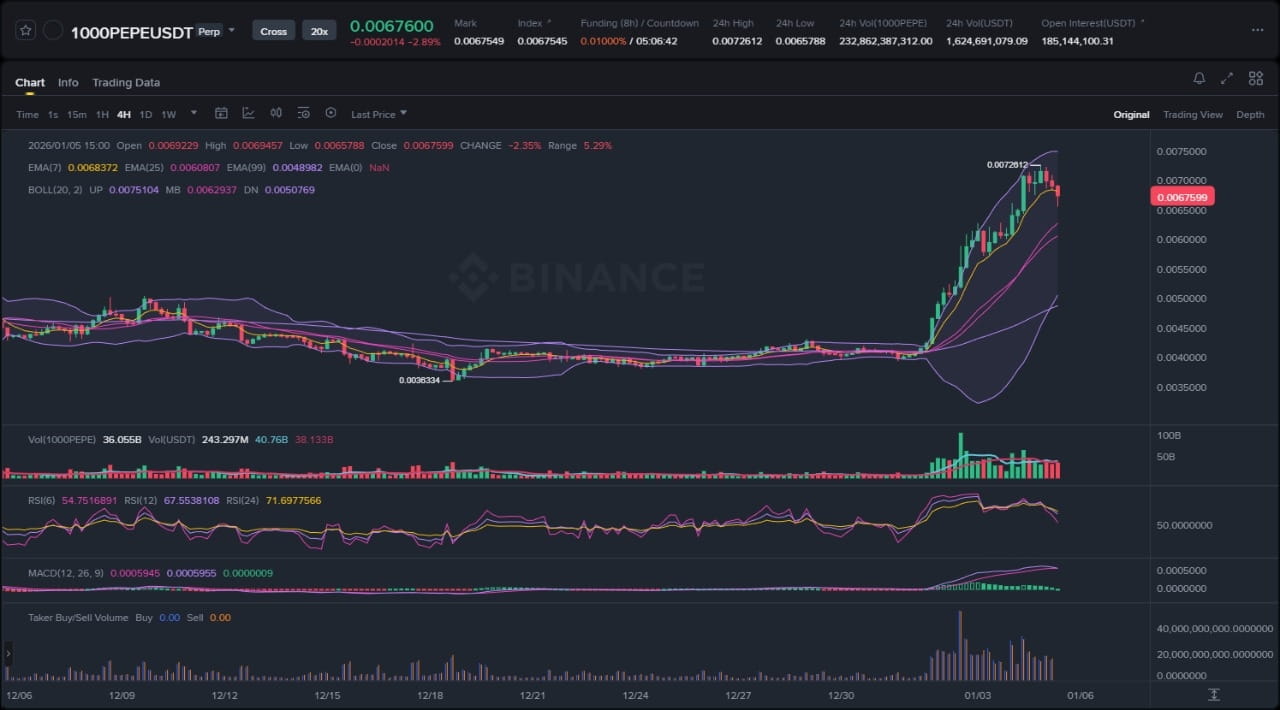
Task: Open the date range calendar icon
Action: pyautogui.click(x=221, y=113)
